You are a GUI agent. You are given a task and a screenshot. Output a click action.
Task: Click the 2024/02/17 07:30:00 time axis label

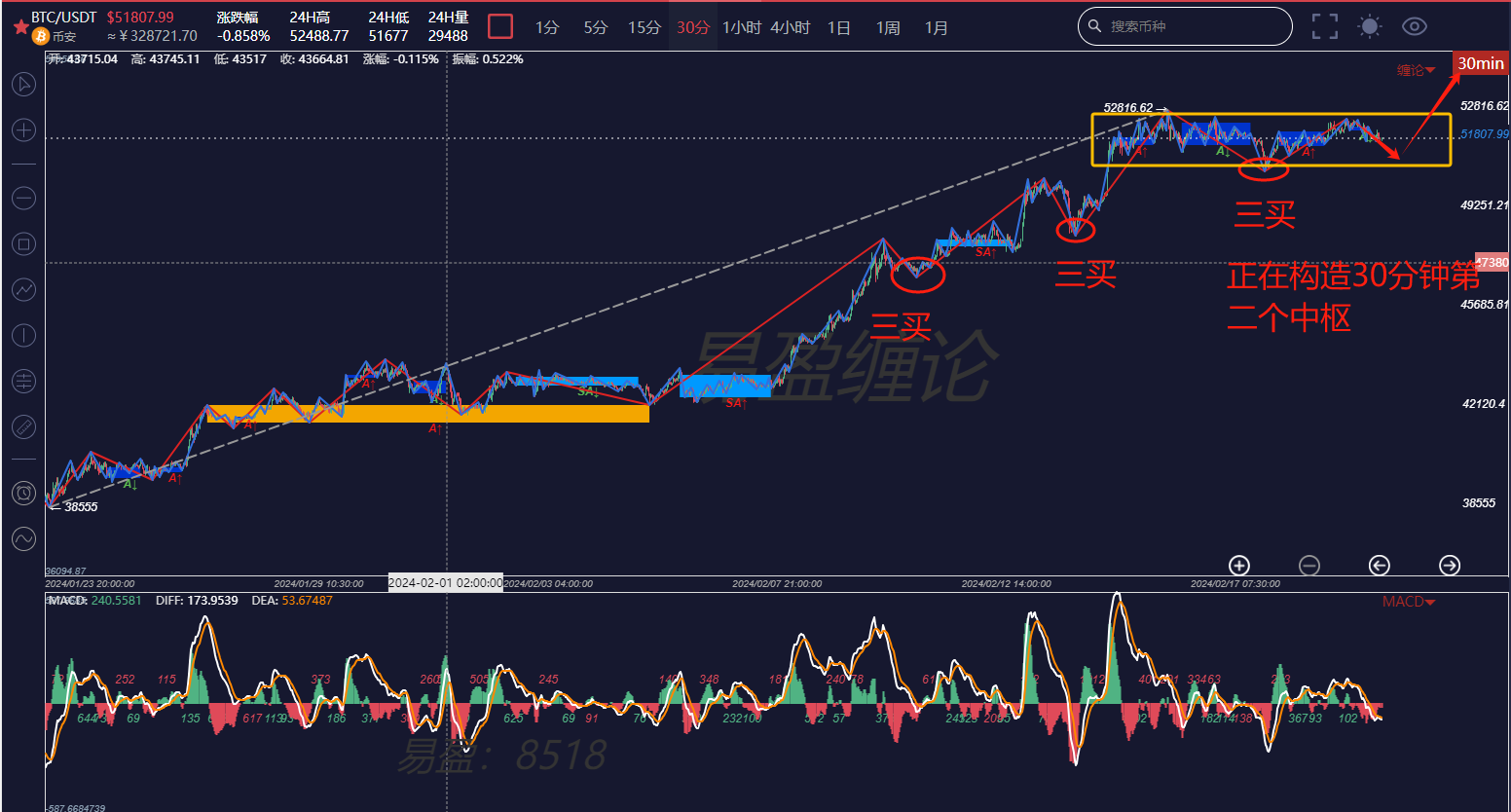point(1235,584)
